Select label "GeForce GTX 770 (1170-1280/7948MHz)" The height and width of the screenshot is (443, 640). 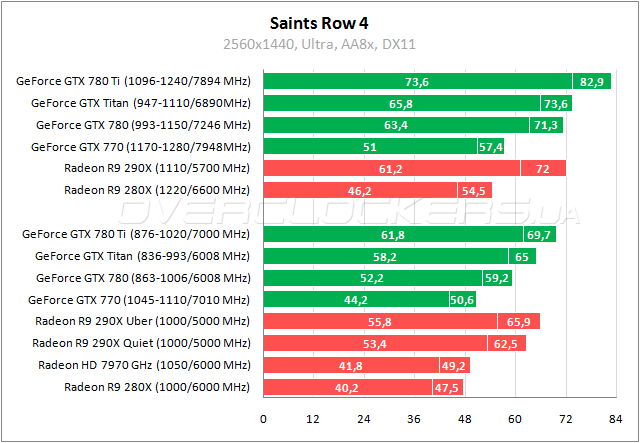[x=141, y=147]
